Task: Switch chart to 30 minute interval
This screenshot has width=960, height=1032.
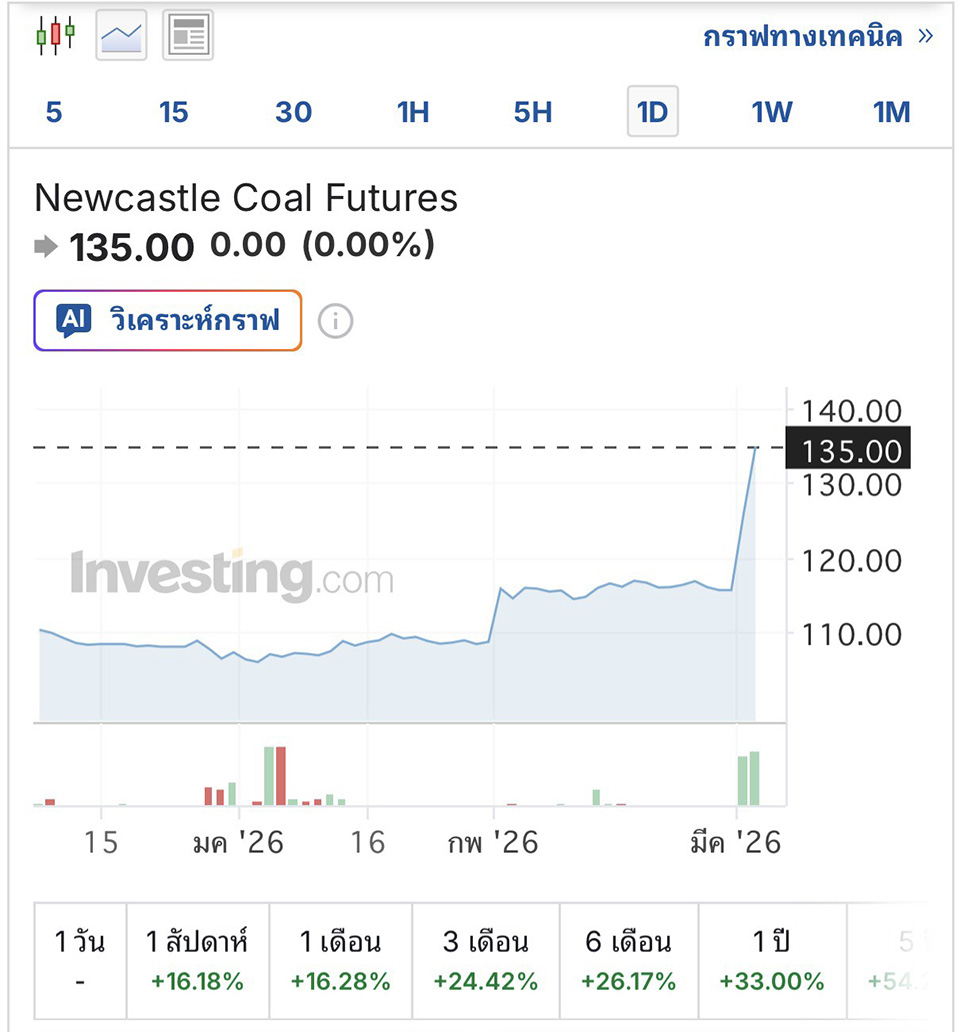Action: (293, 112)
